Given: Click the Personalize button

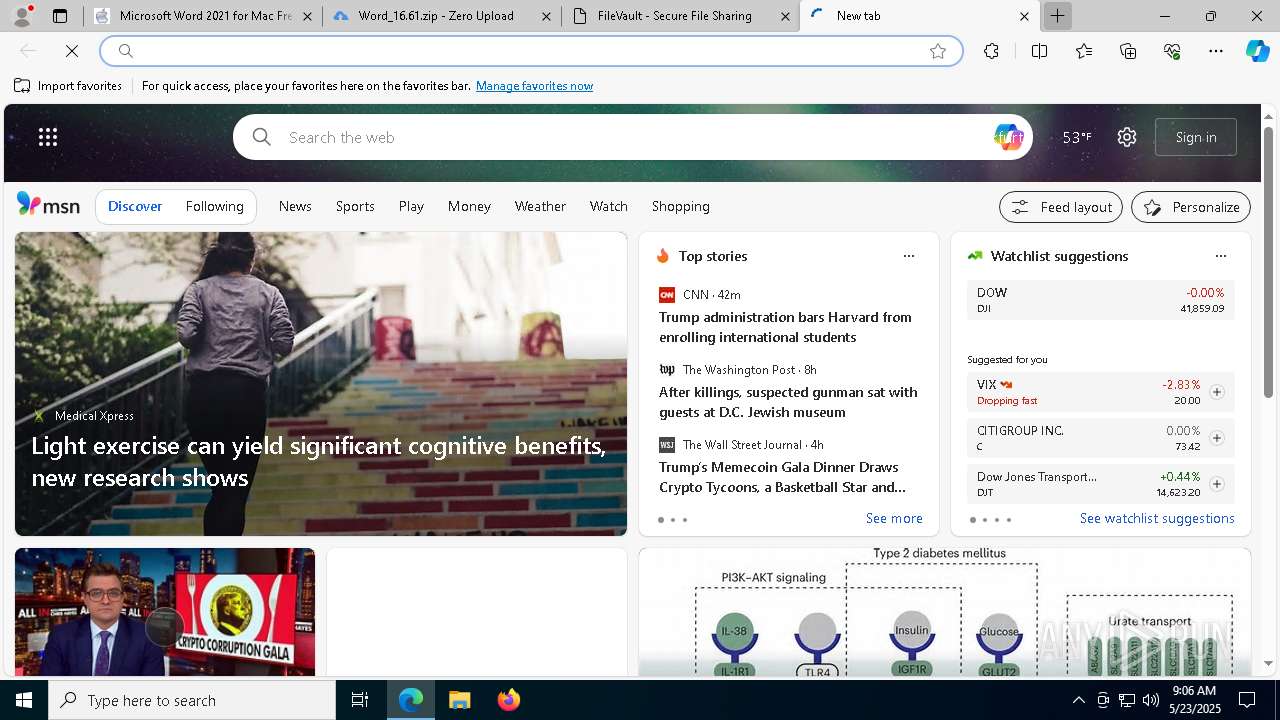Looking at the screenshot, I should [x=1191, y=207].
